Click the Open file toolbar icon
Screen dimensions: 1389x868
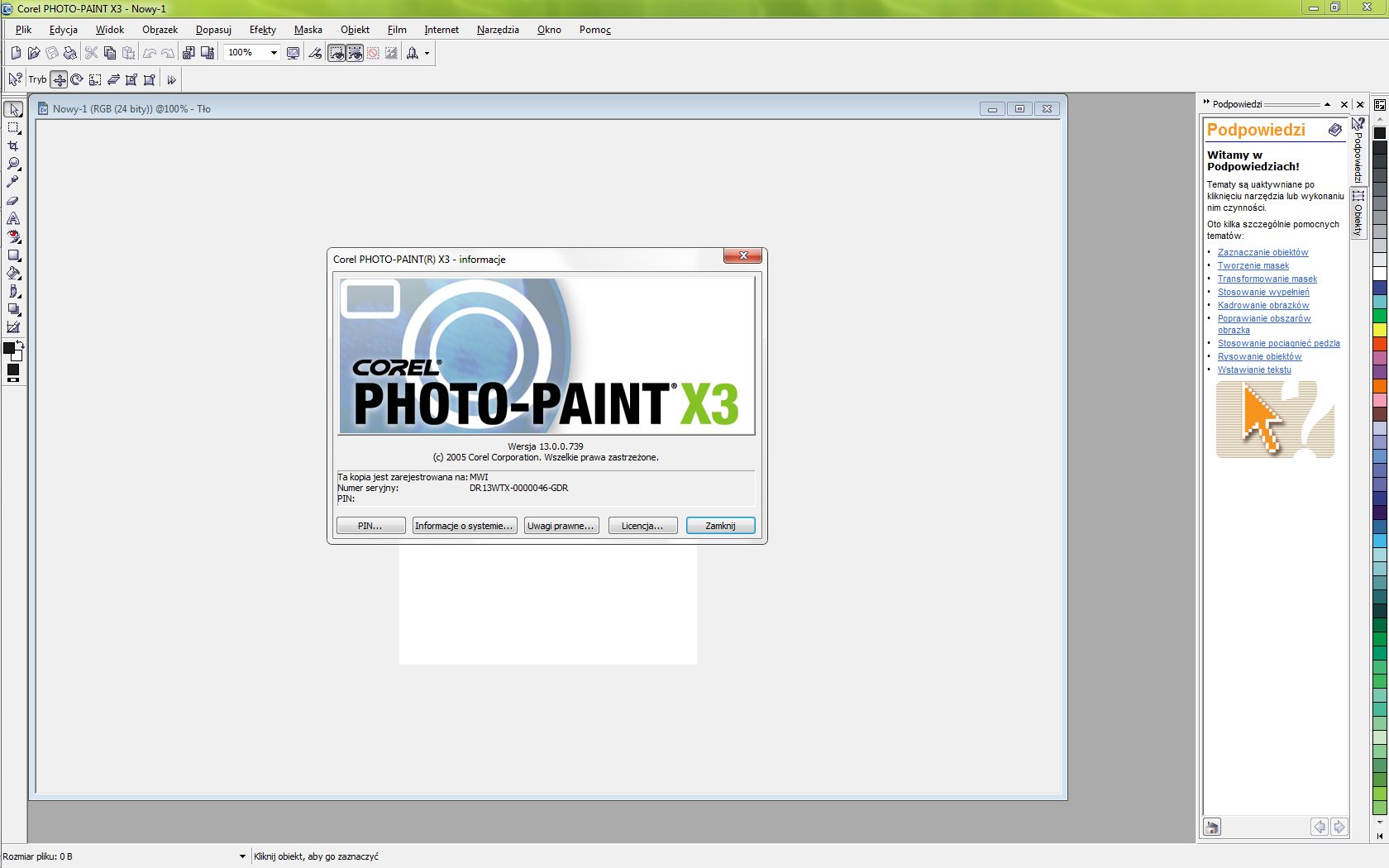coord(34,53)
